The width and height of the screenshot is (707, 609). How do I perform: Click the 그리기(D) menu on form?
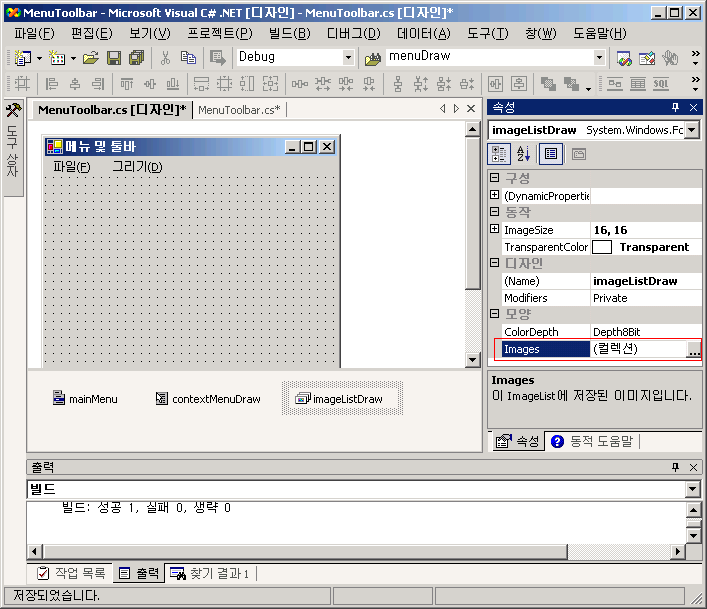click(x=137, y=167)
